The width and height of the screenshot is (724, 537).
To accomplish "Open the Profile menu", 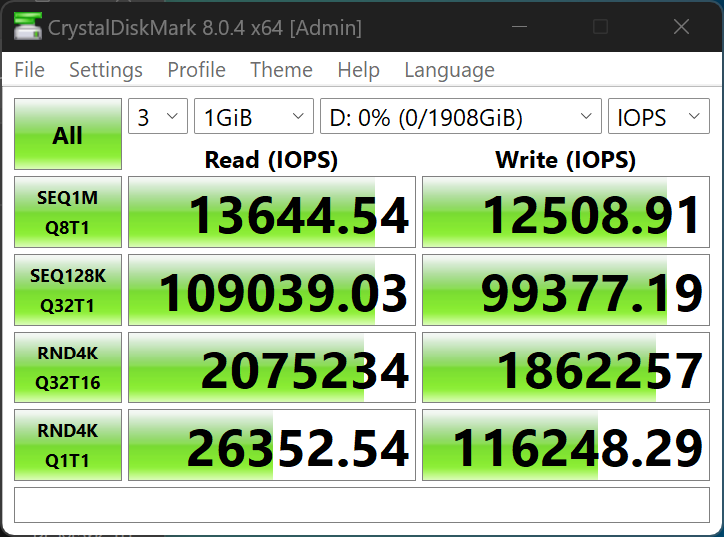I will [x=197, y=70].
